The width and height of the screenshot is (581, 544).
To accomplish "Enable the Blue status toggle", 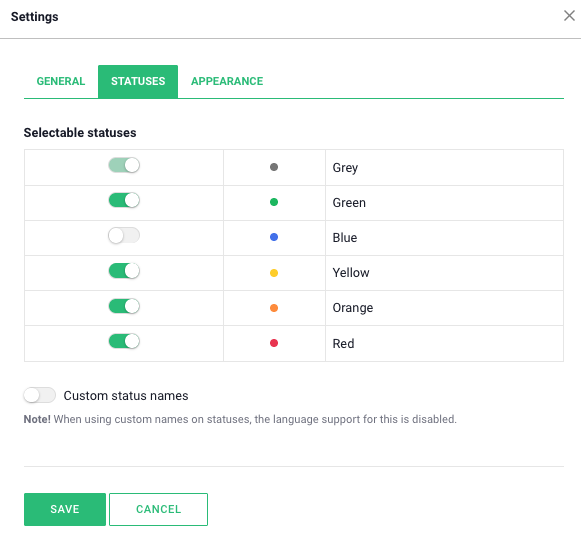I will [x=124, y=236].
